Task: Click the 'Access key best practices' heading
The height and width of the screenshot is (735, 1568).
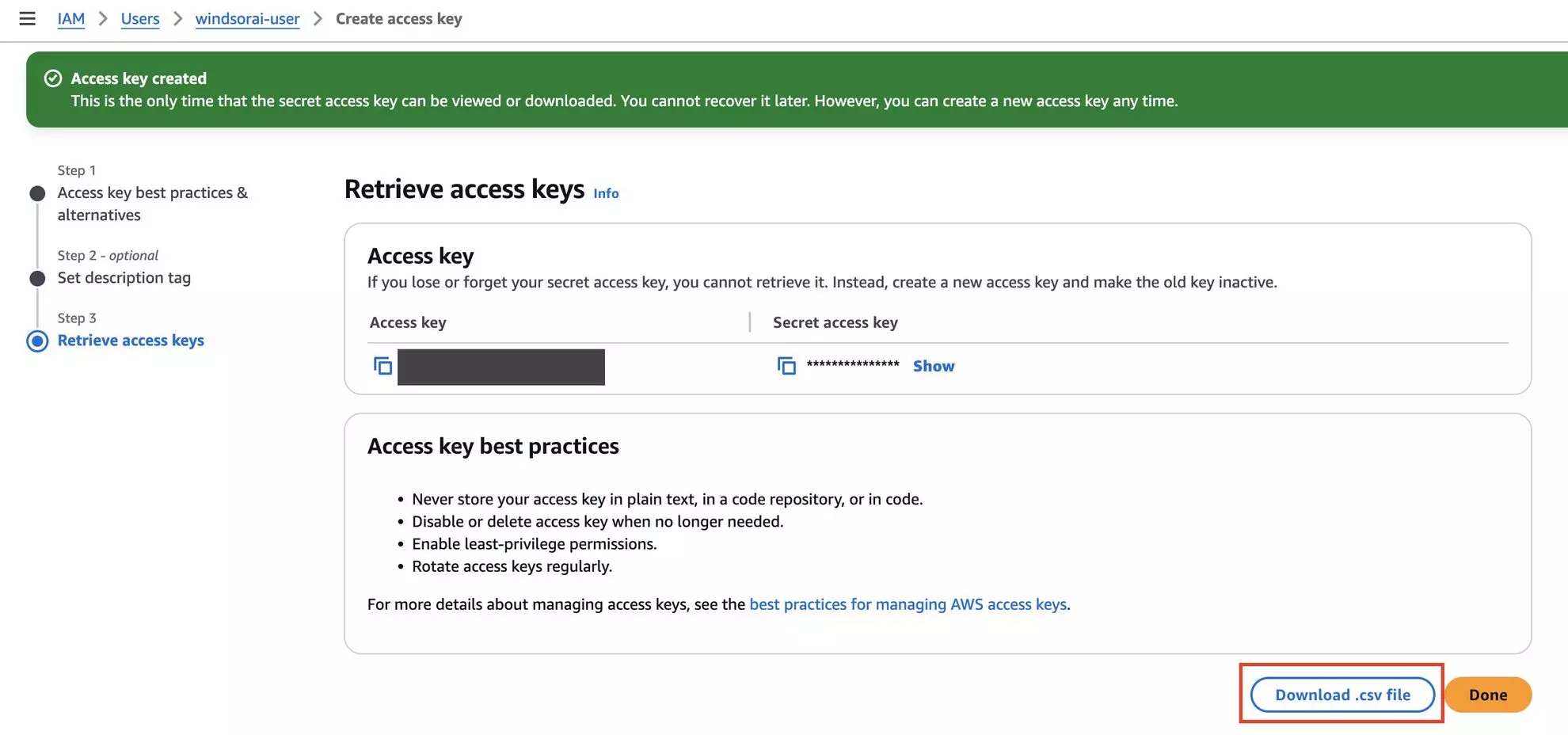Action: pos(493,446)
